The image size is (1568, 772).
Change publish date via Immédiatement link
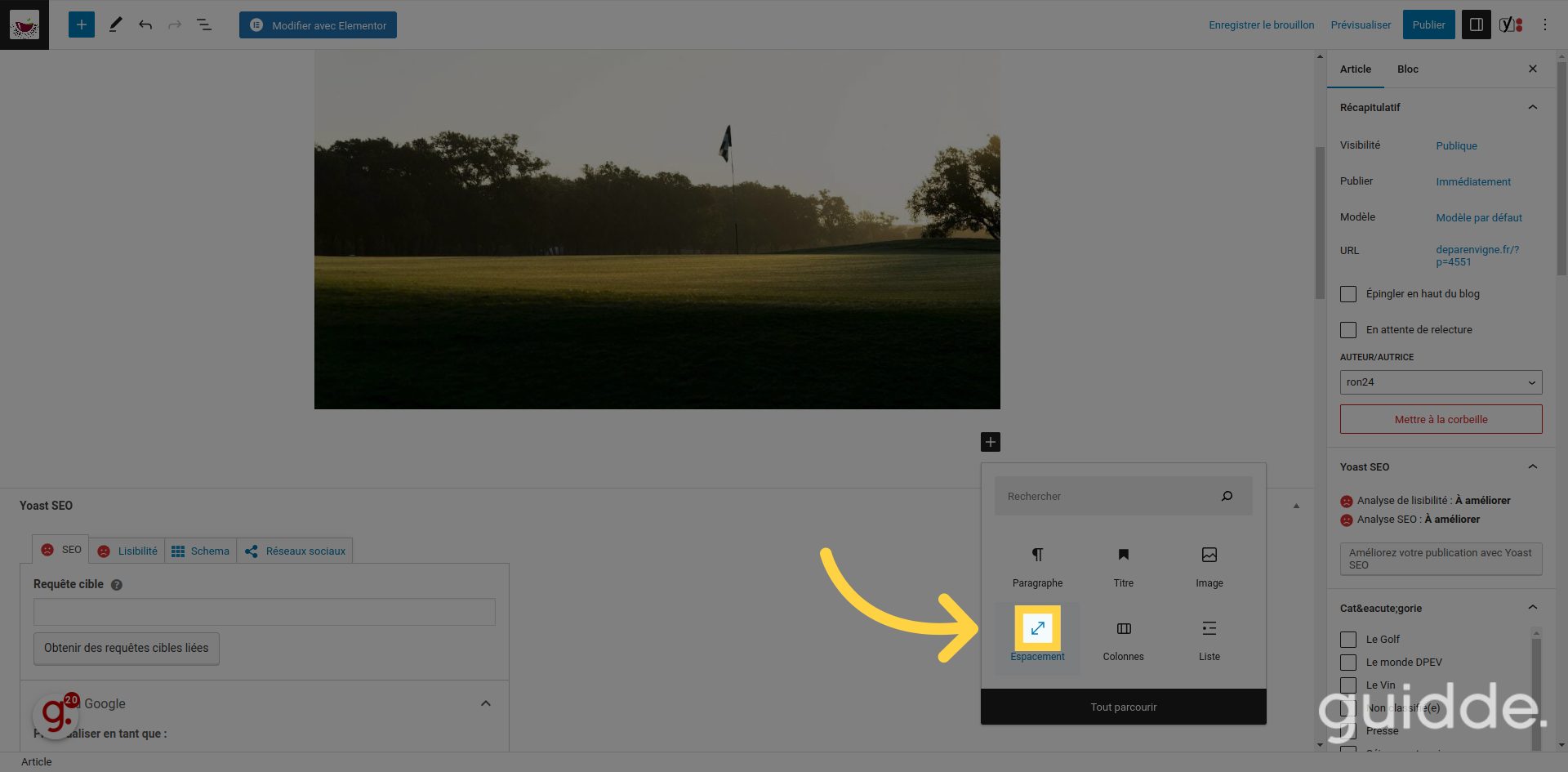pyautogui.click(x=1473, y=181)
